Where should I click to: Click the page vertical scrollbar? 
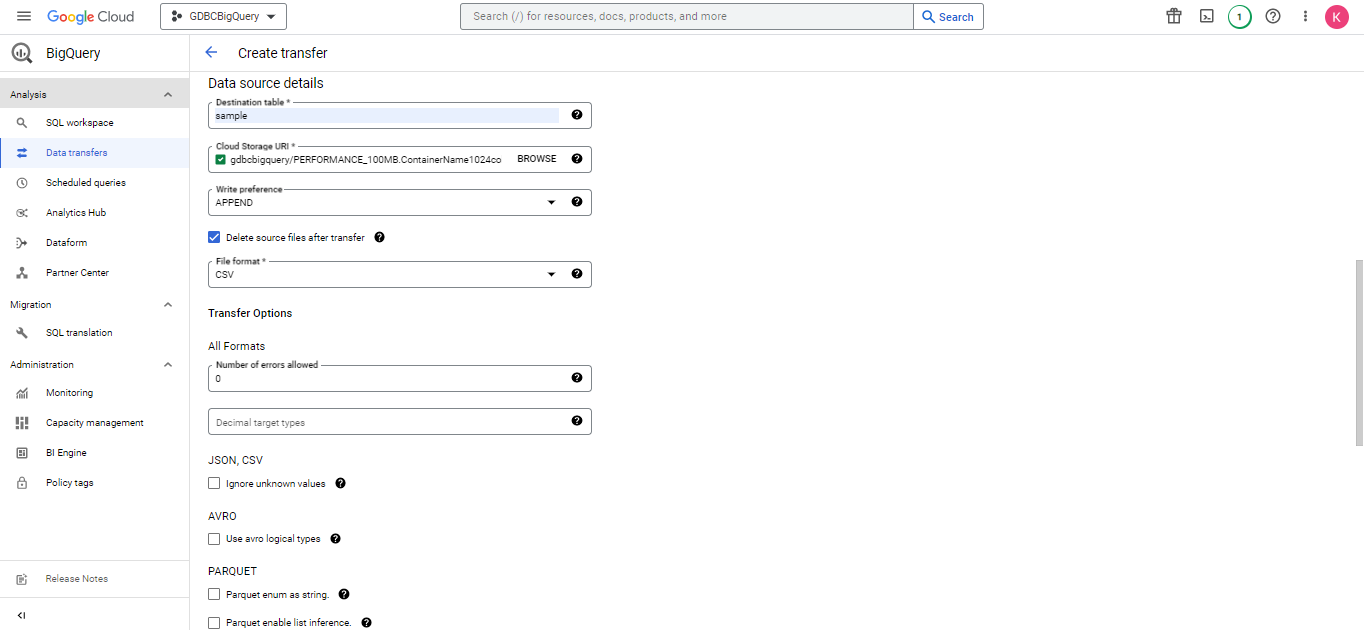(x=1357, y=350)
